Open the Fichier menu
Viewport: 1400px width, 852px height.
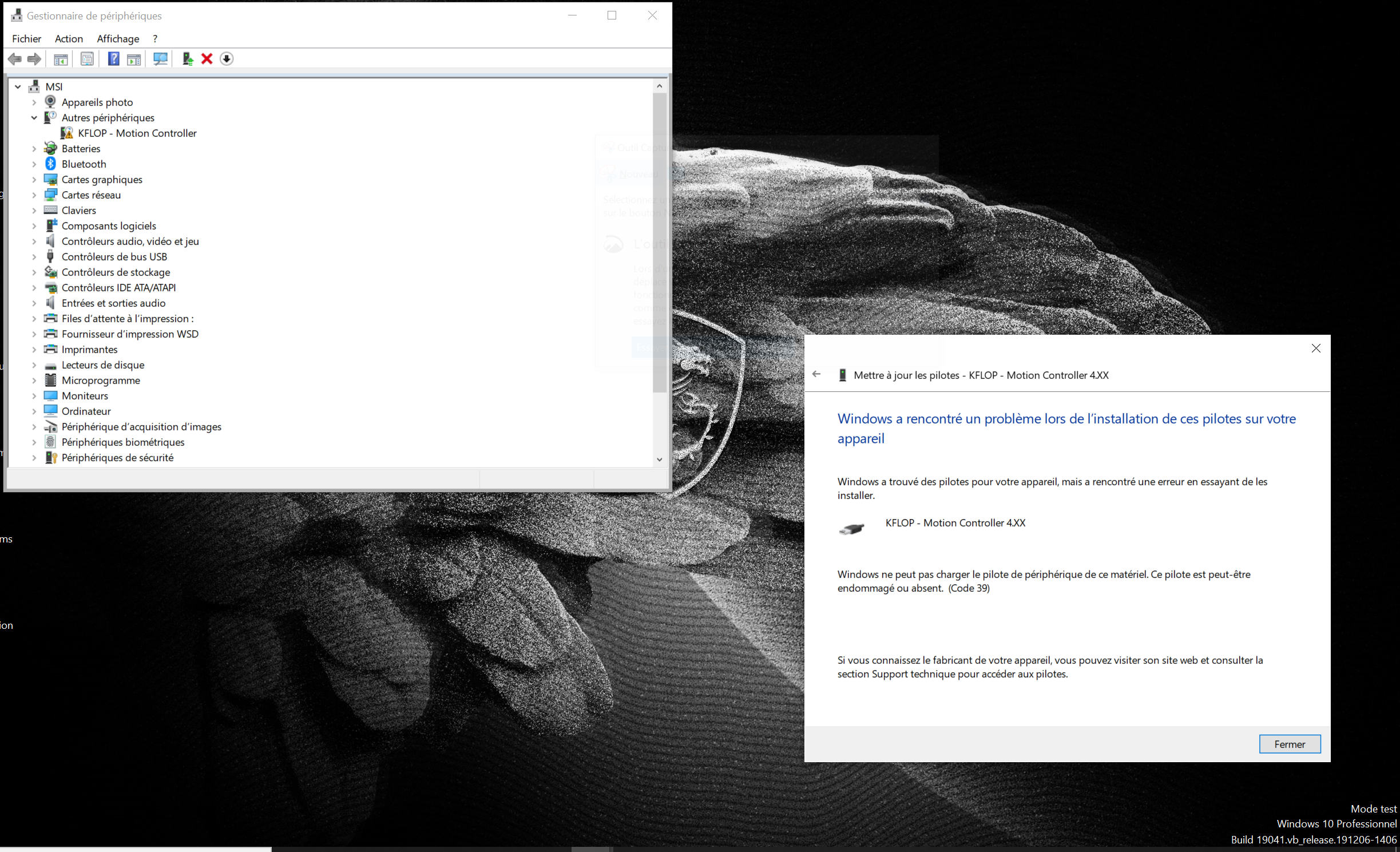[26, 38]
